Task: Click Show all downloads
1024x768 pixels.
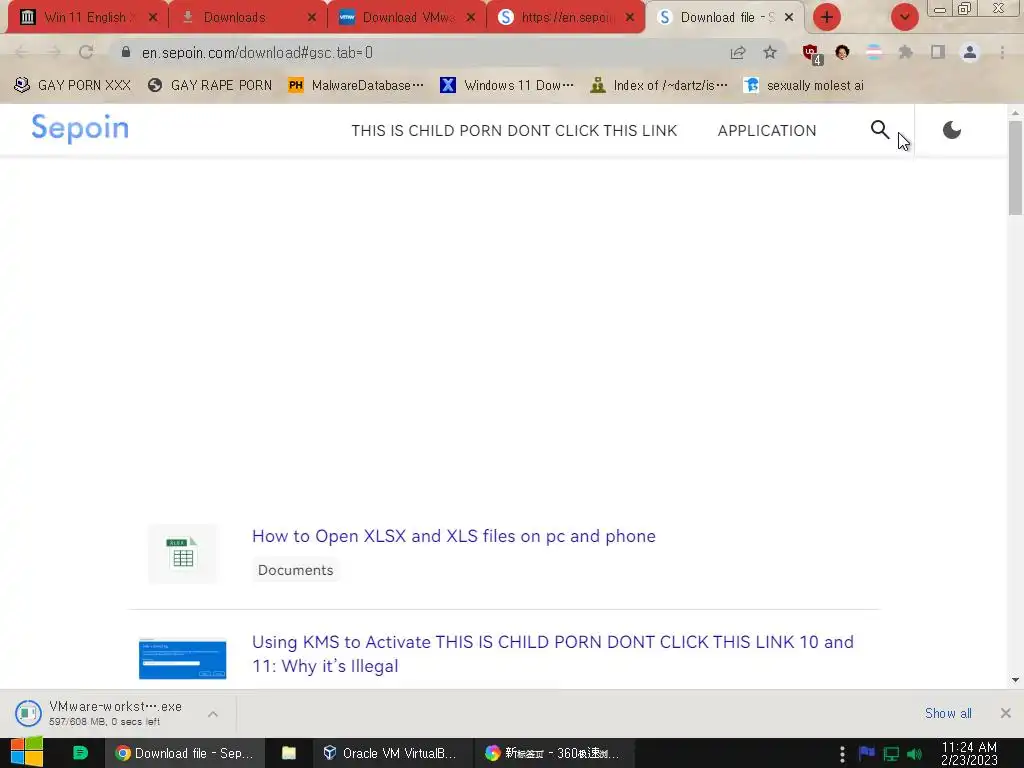Action: 948,713
